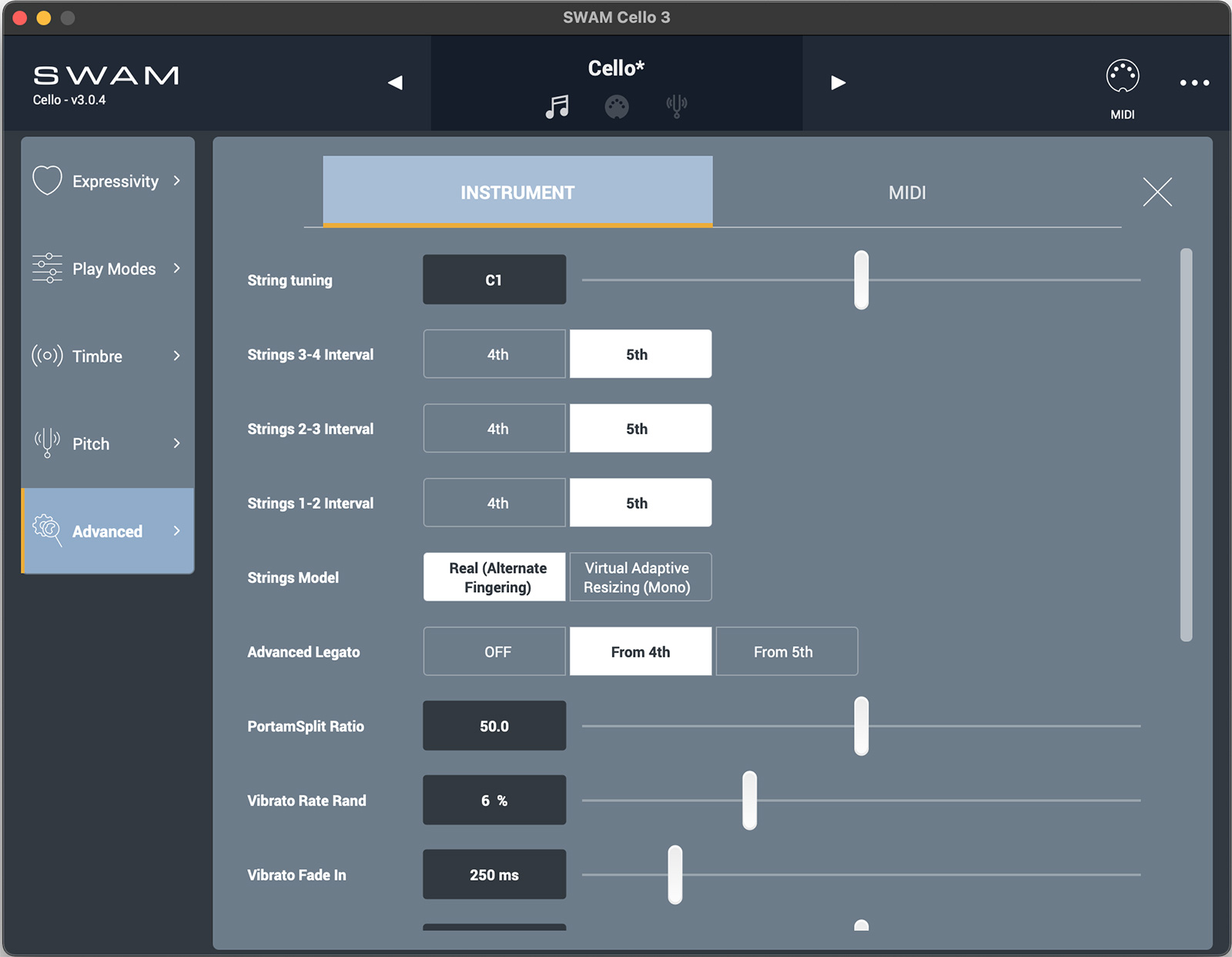Select Virtual Adaptive Resizing (Mono) model
This screenshot has height=957, width=1232.
(641, 577)
